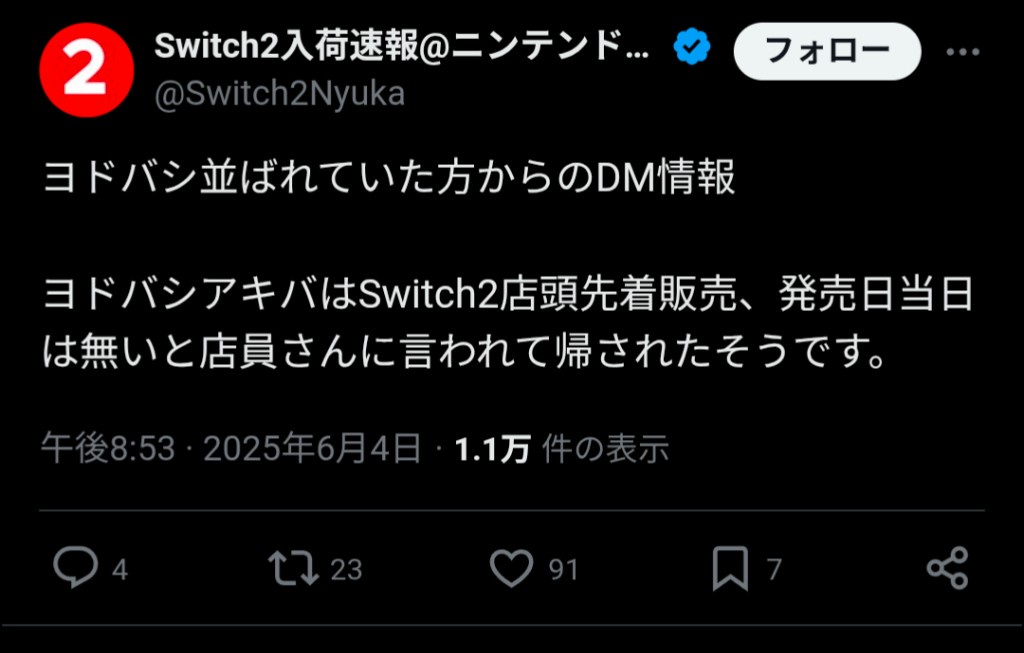Click the blue verified checkmark badge
The height and width of the screenshot is (653, 1024).
click(692, 47)
